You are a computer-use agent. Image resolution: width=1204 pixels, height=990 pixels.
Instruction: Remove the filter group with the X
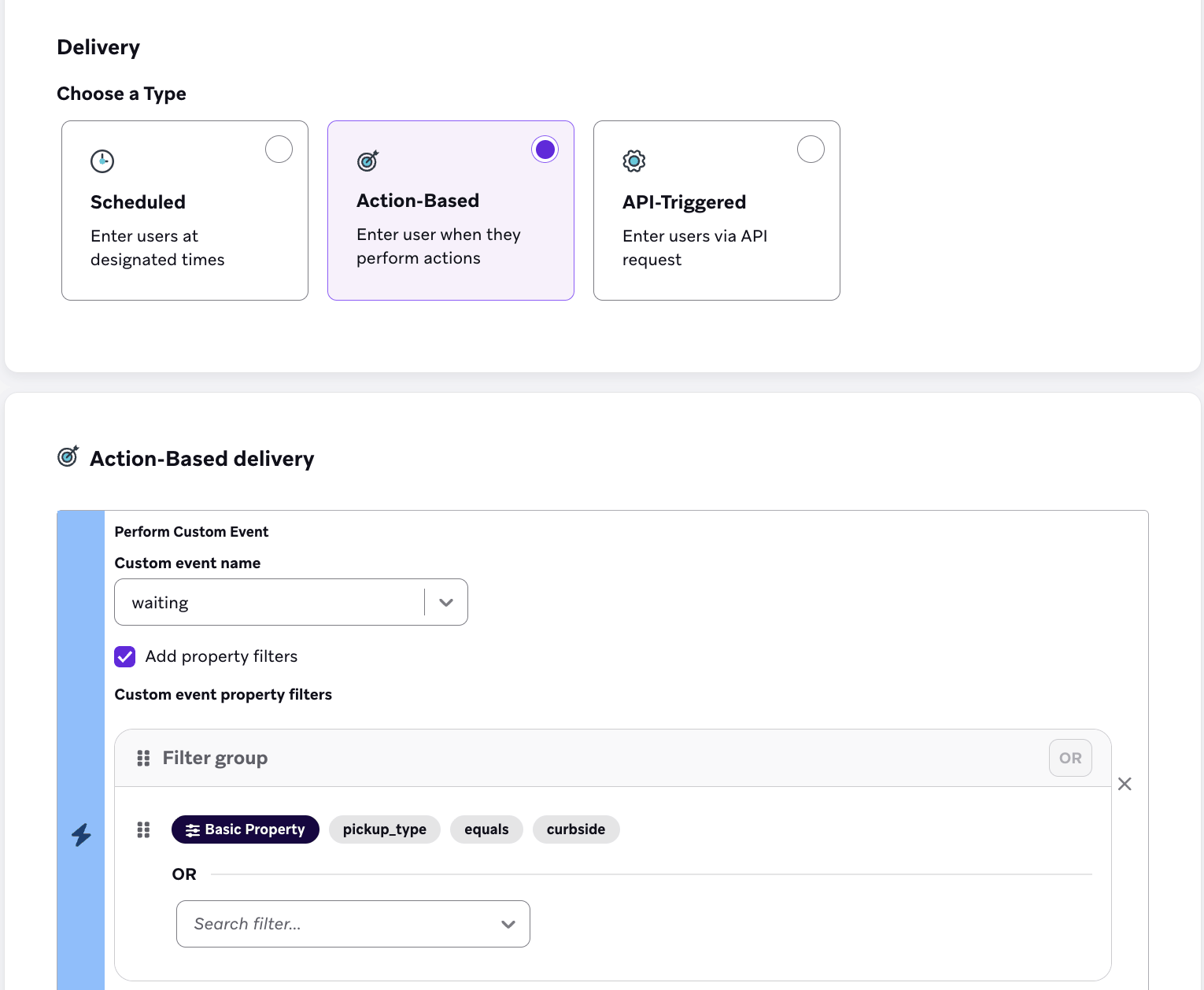(x=1125, y=784)
